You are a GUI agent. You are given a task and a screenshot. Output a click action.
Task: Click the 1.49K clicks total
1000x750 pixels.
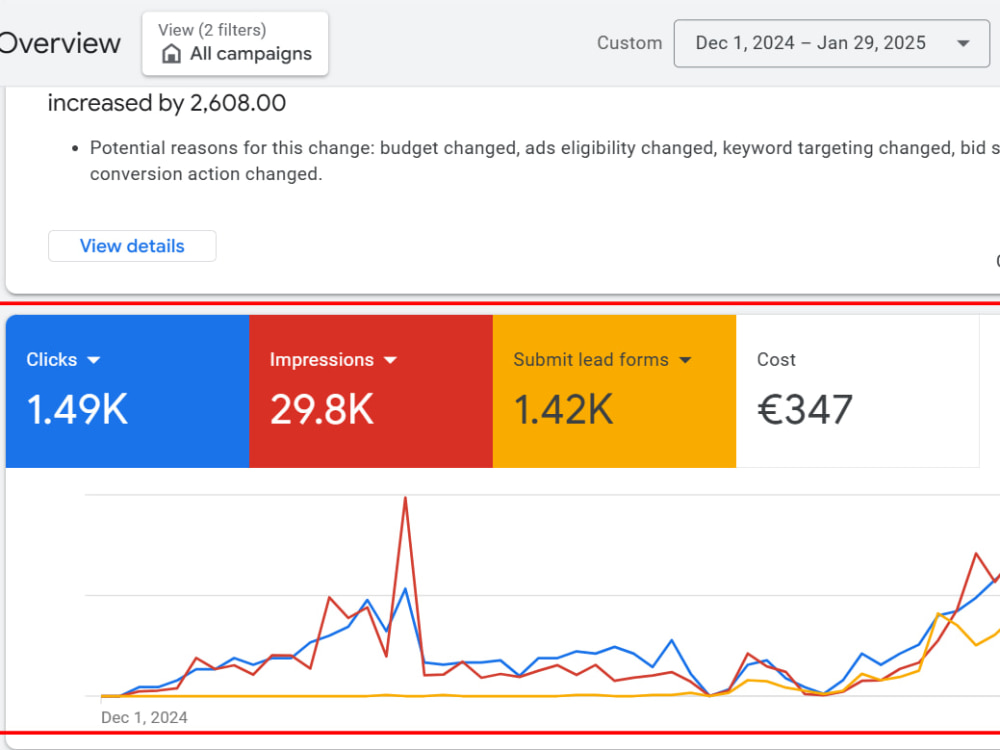(77, 409)
